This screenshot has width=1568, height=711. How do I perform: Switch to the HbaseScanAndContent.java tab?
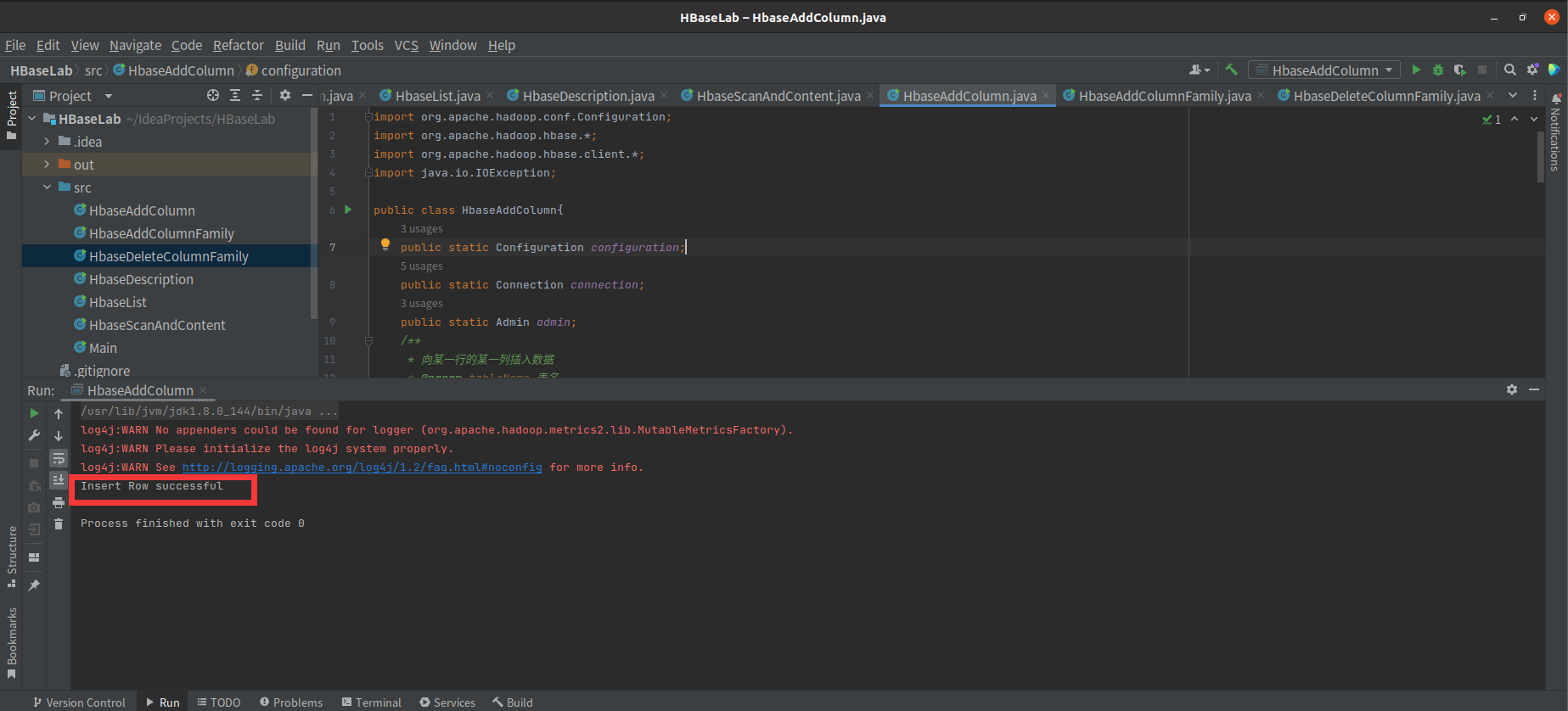[x=778, y=96]
